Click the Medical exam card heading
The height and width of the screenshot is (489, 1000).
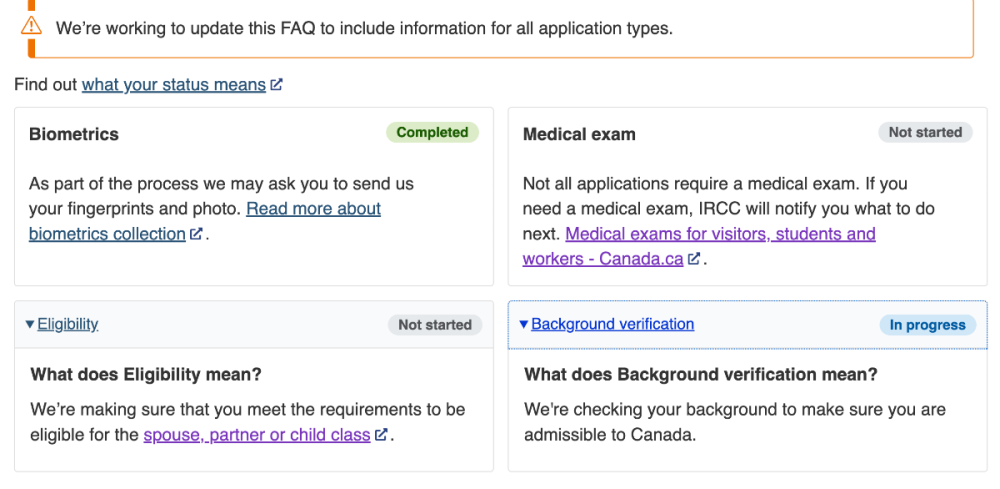tap(579, 134)
